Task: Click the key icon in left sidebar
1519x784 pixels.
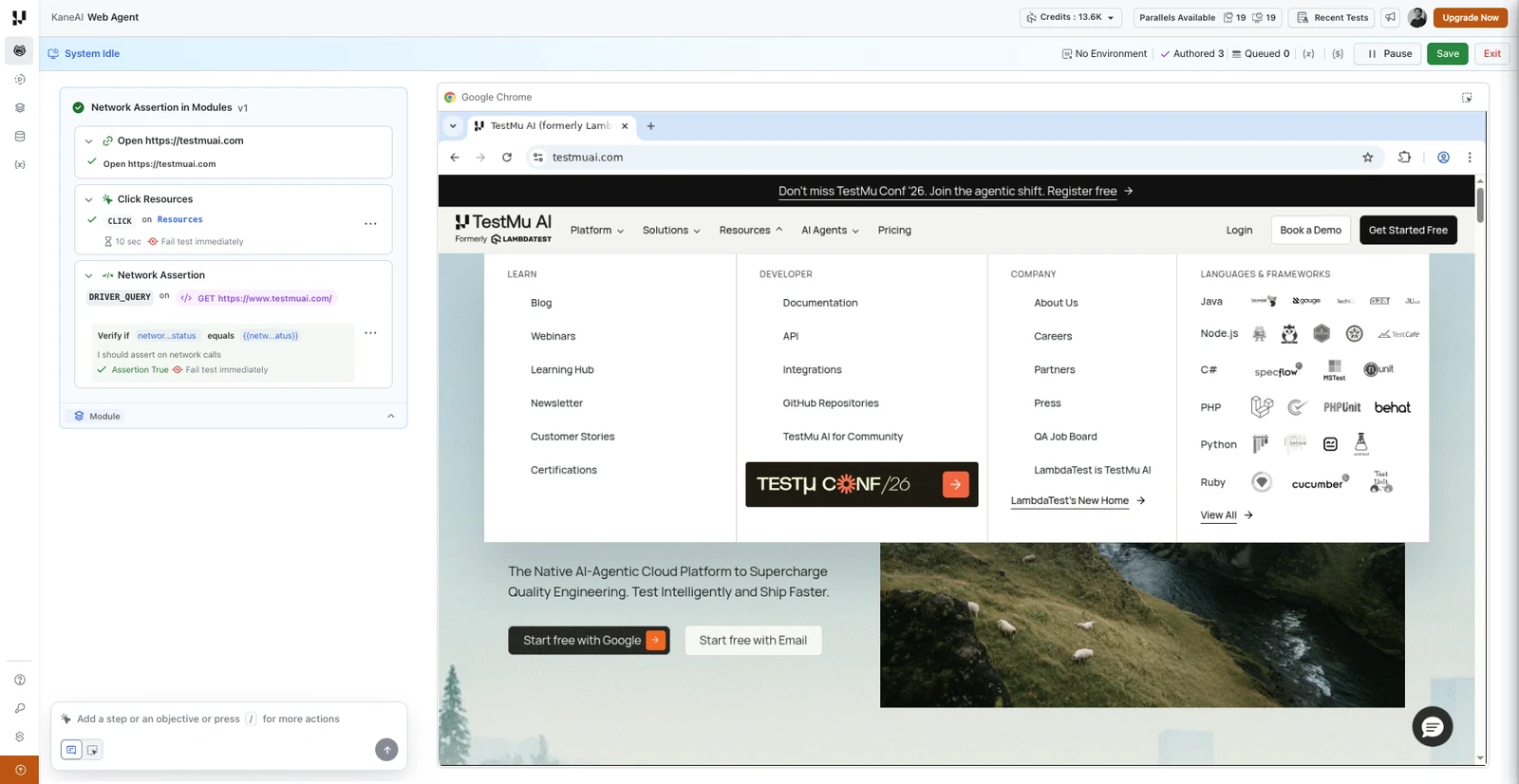Action: click(20, 708)
